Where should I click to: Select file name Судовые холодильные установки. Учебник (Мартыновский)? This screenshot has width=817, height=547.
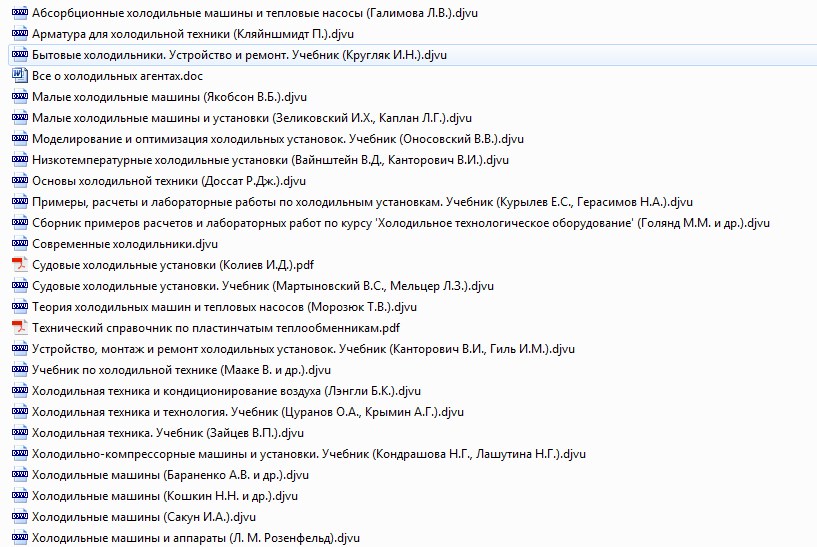pos(263,286)
